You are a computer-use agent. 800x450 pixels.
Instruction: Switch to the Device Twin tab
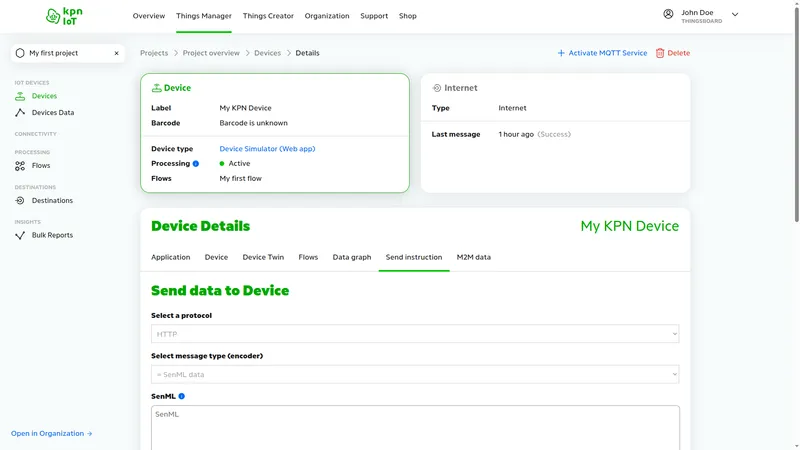coord(263,257)
